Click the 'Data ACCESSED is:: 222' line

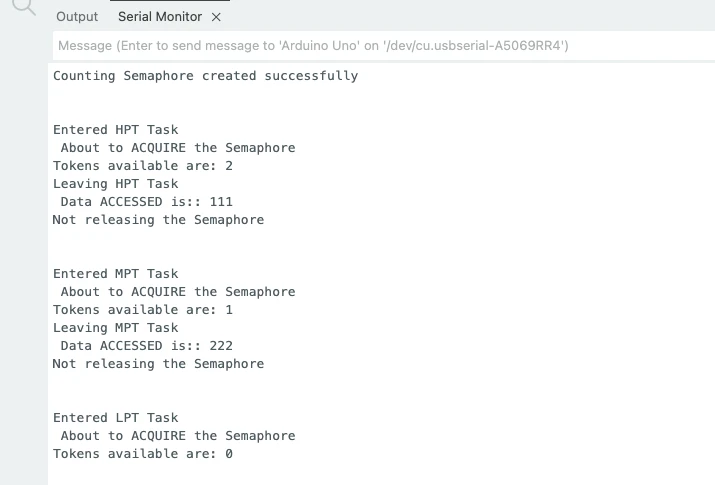tap(146, 346)
